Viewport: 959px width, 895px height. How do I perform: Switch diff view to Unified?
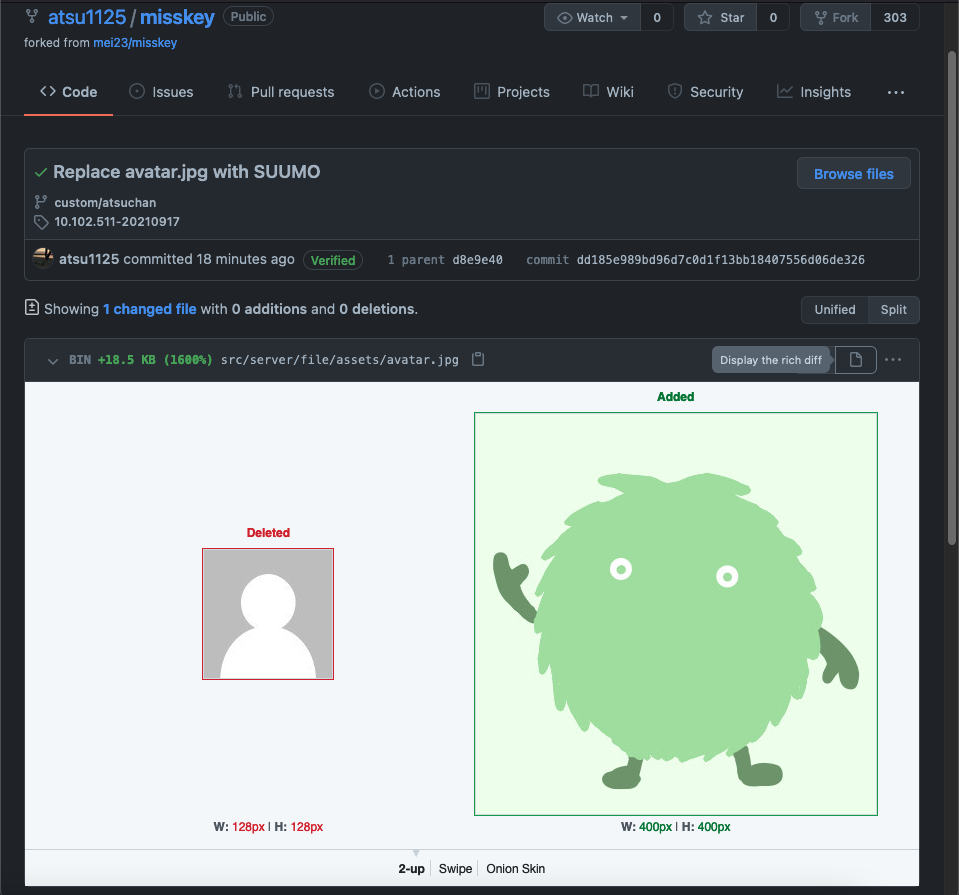[834, 310]
